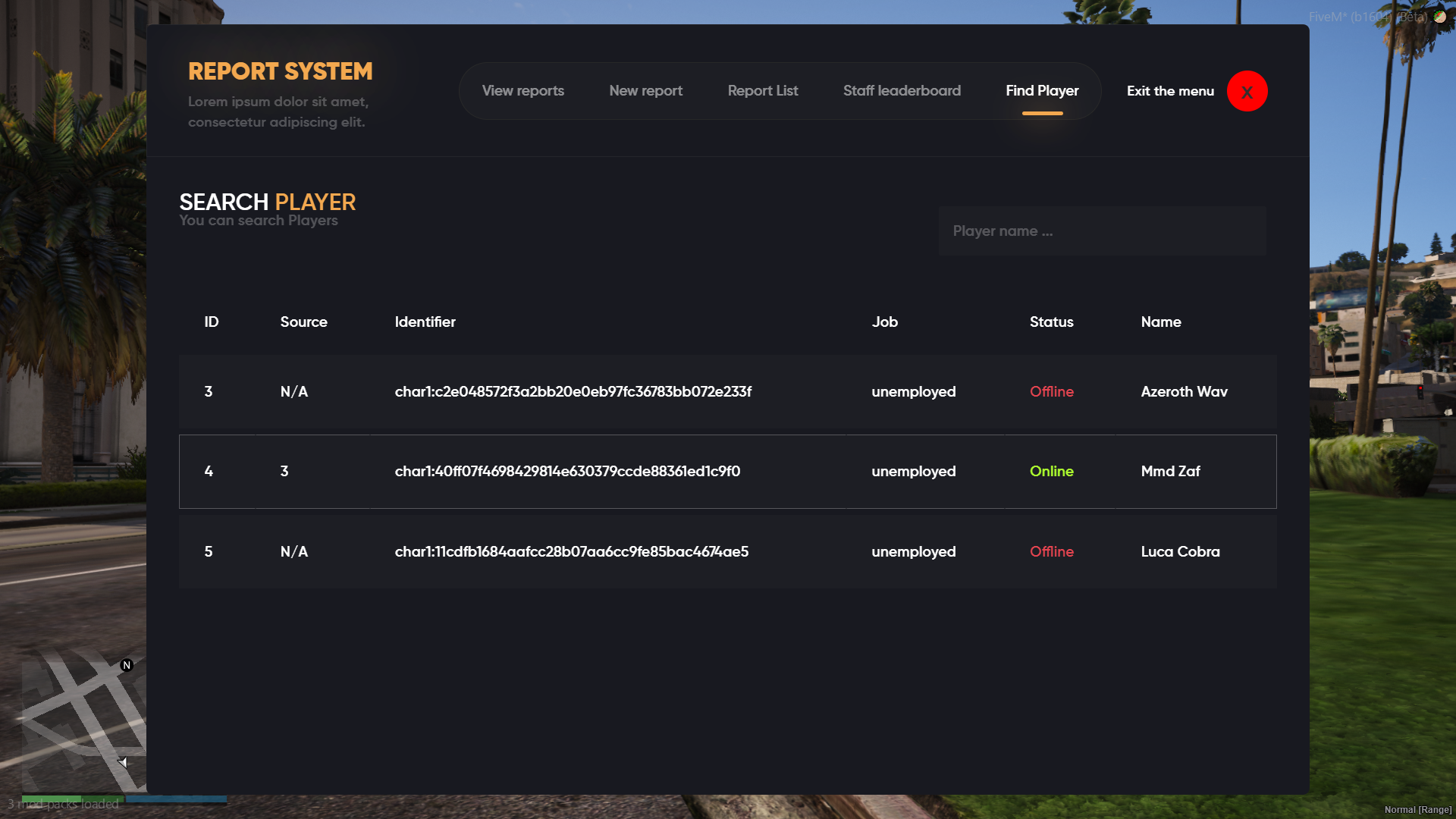The image size is (1456, 819).
Task: Select the Find Player tab
Action: (x=1042, y=90)
